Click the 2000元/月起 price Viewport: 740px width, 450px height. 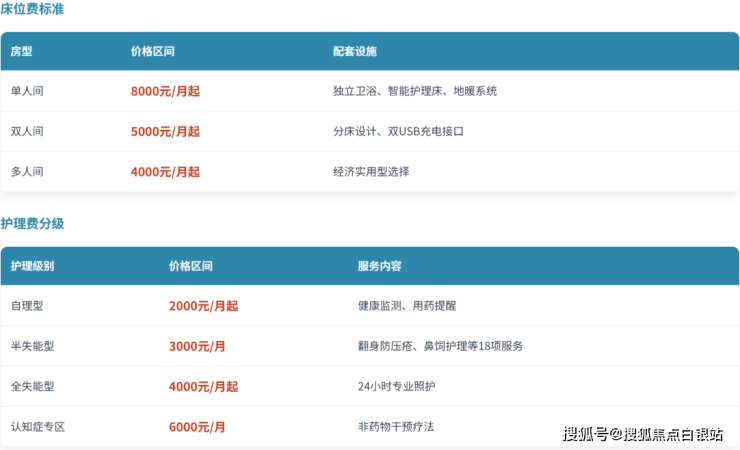[x=203, y=306]
